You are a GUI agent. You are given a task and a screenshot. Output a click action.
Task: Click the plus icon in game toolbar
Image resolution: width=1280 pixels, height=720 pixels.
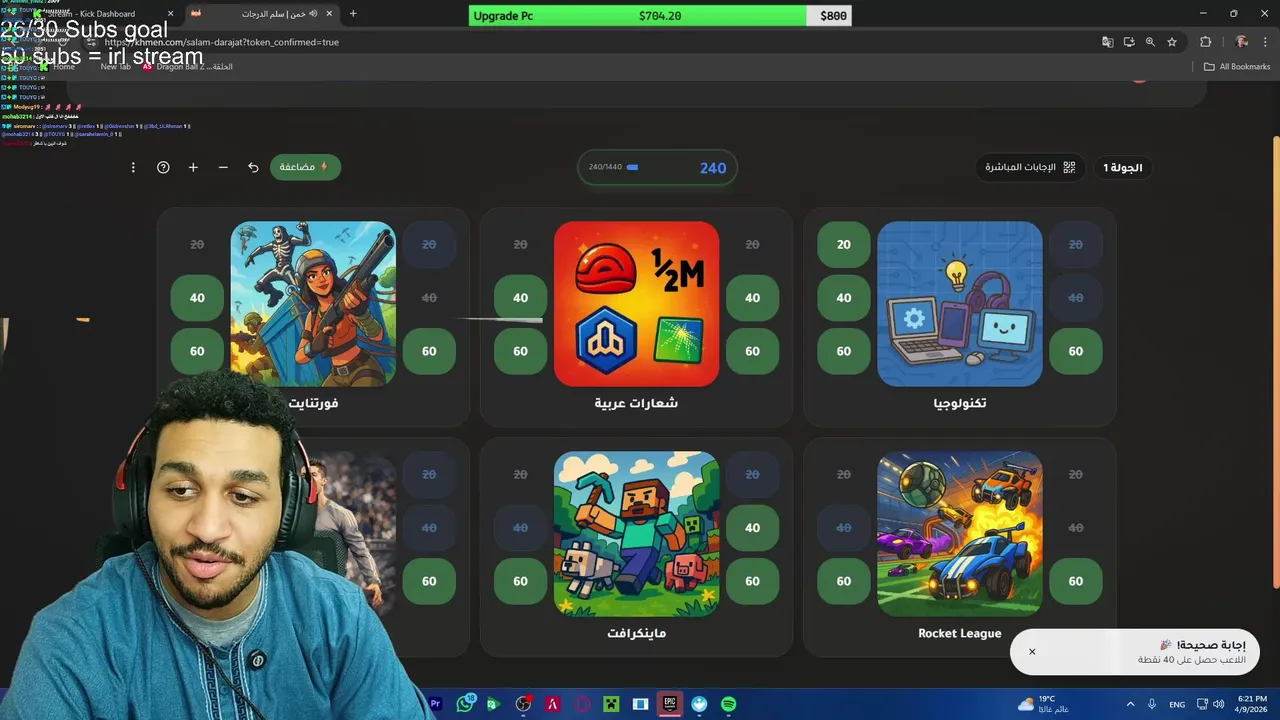coord(193,167)
